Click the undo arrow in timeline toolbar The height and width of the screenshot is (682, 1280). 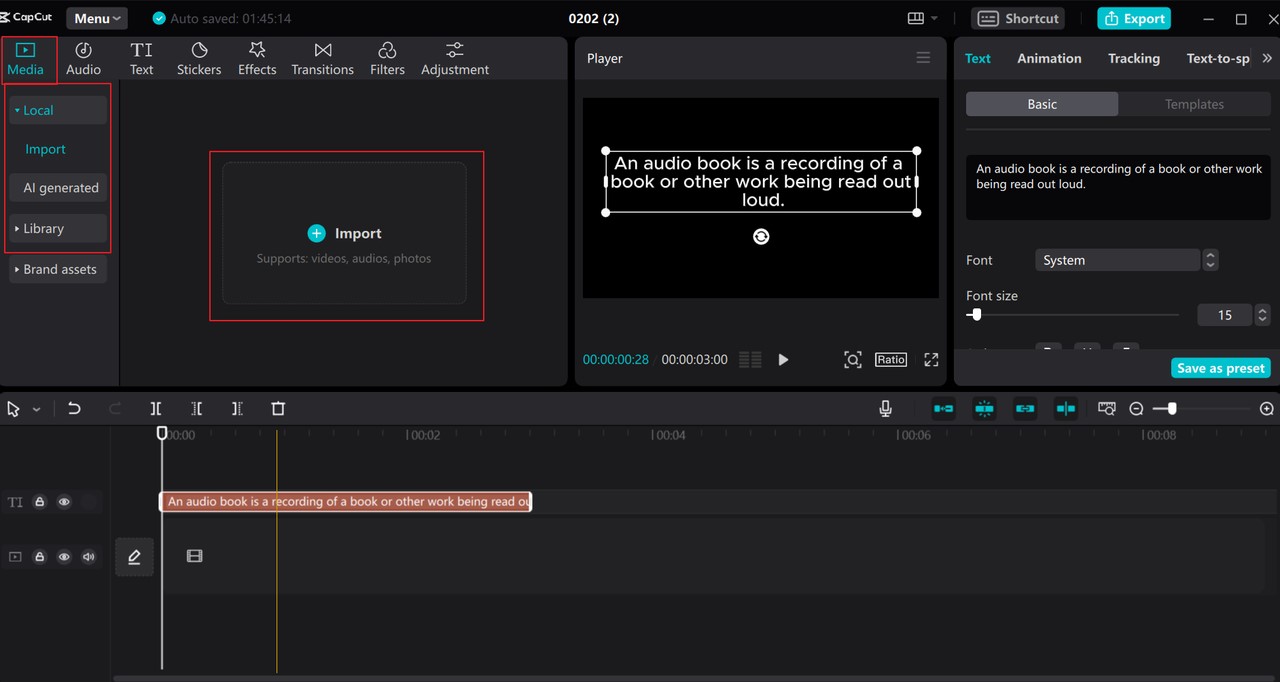pyautogui.click(x=74, y=408)
